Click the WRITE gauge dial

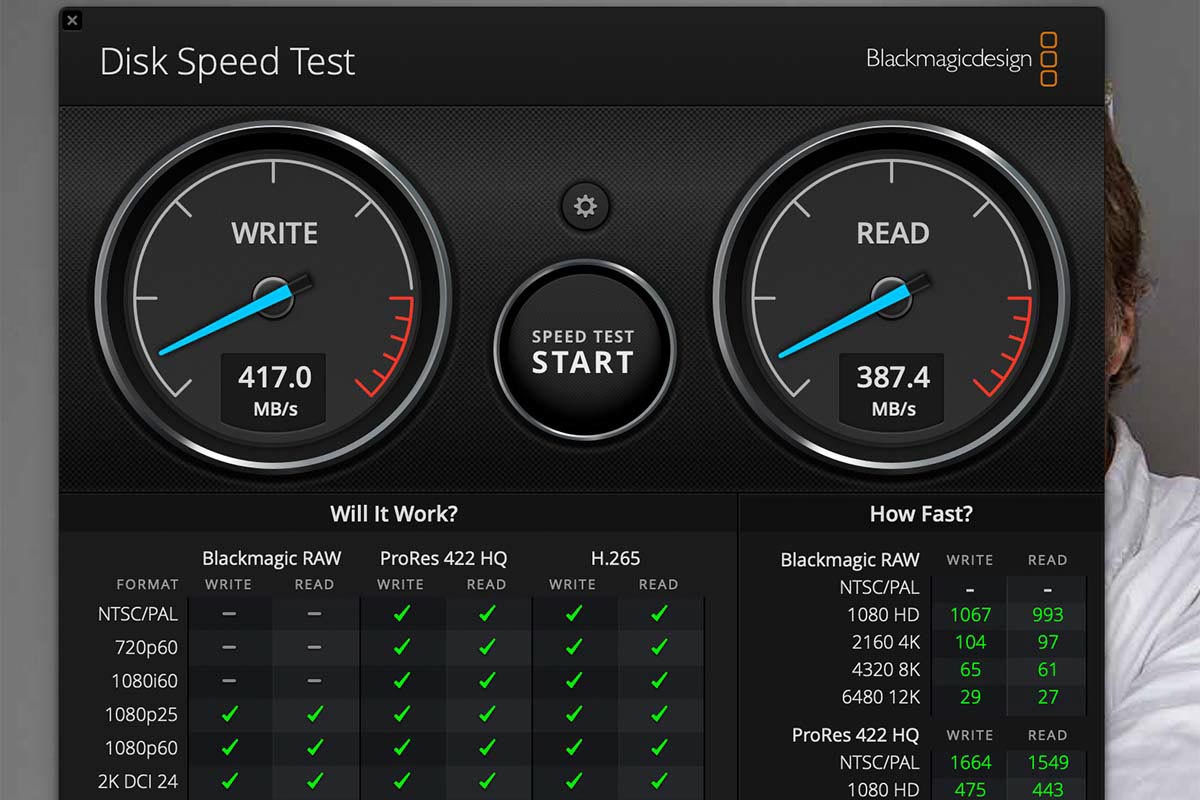pyautogui.click(x=273, y=296)
